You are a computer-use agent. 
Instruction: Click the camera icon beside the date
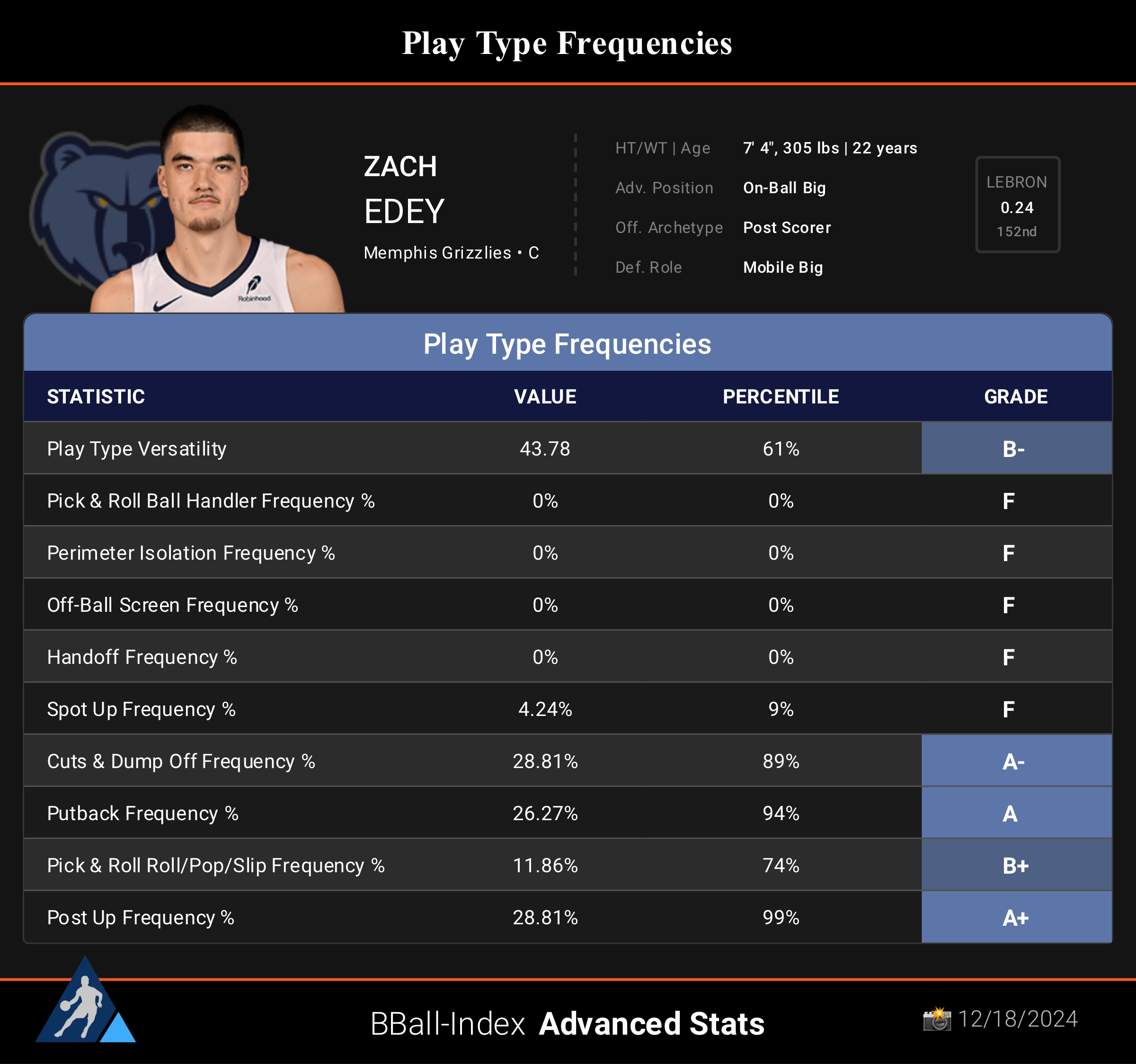(937, 1019)
